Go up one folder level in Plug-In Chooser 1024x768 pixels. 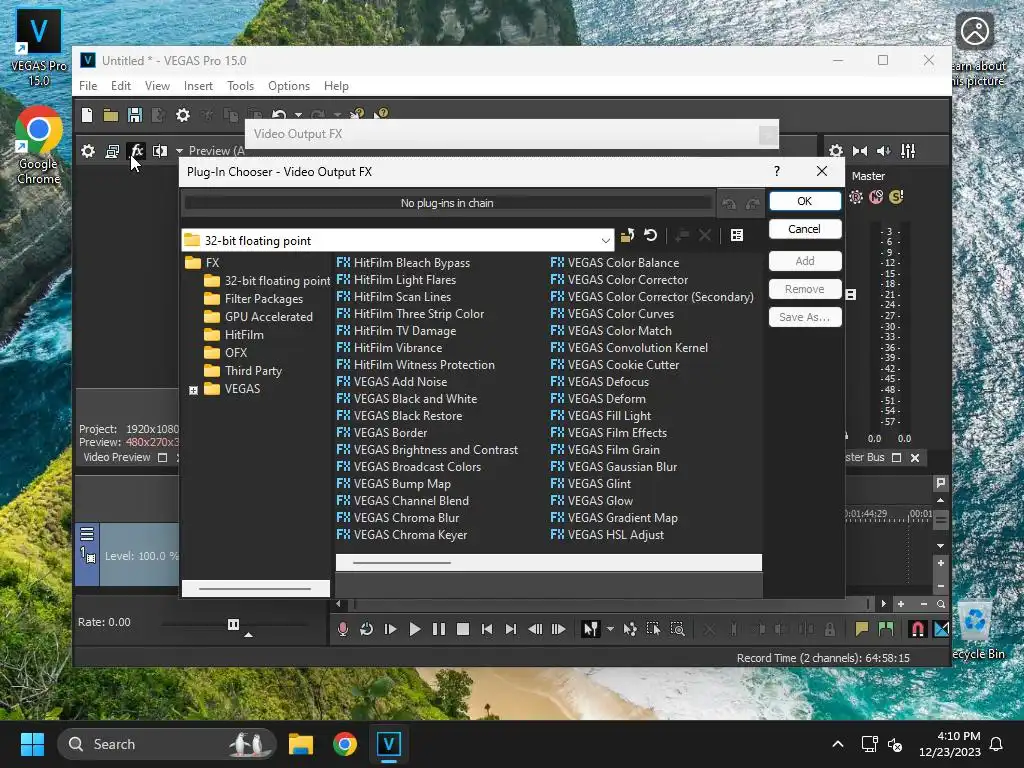click(627, 235)
